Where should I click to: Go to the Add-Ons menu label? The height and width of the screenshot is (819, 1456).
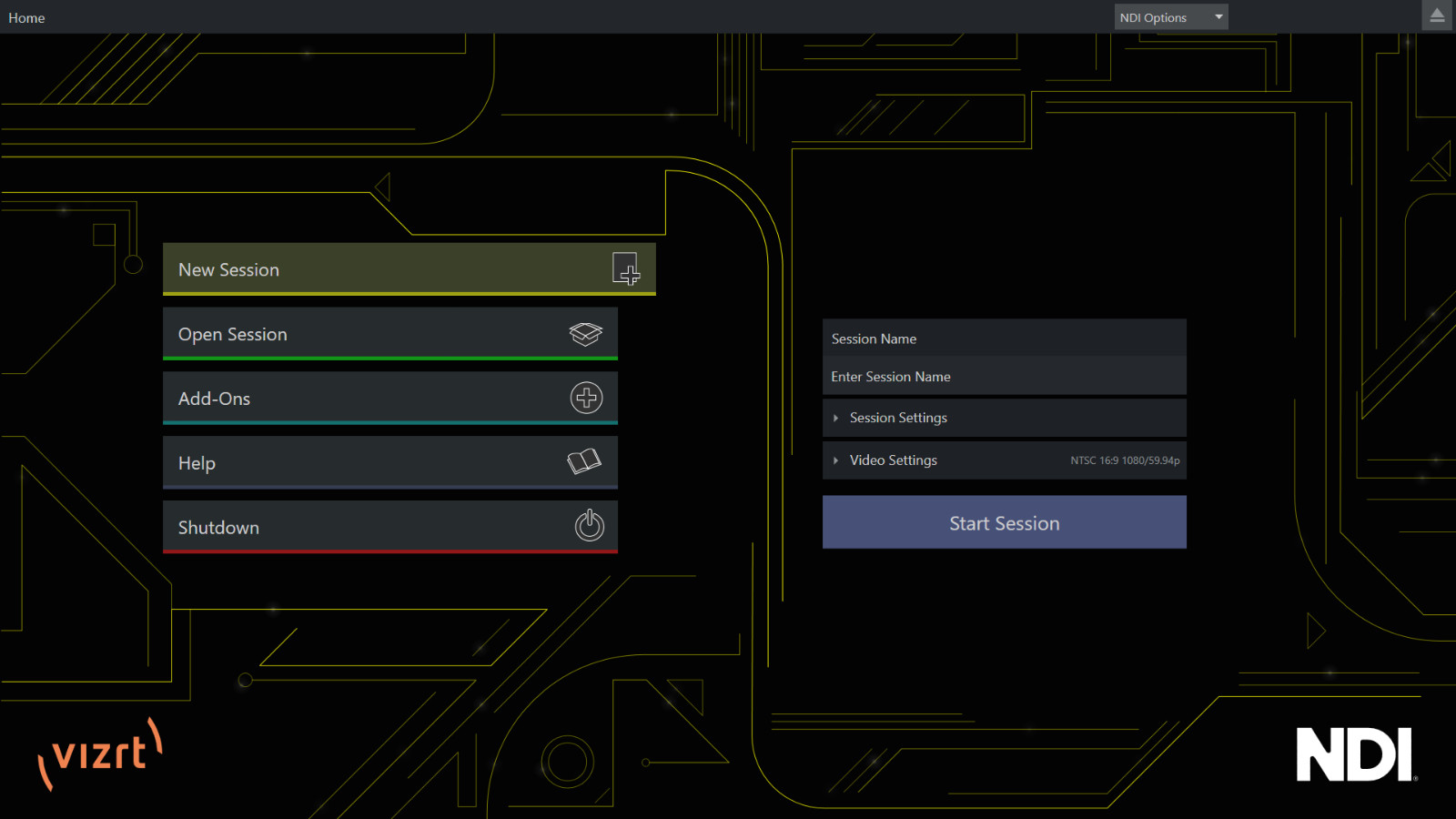coord(214,399)
